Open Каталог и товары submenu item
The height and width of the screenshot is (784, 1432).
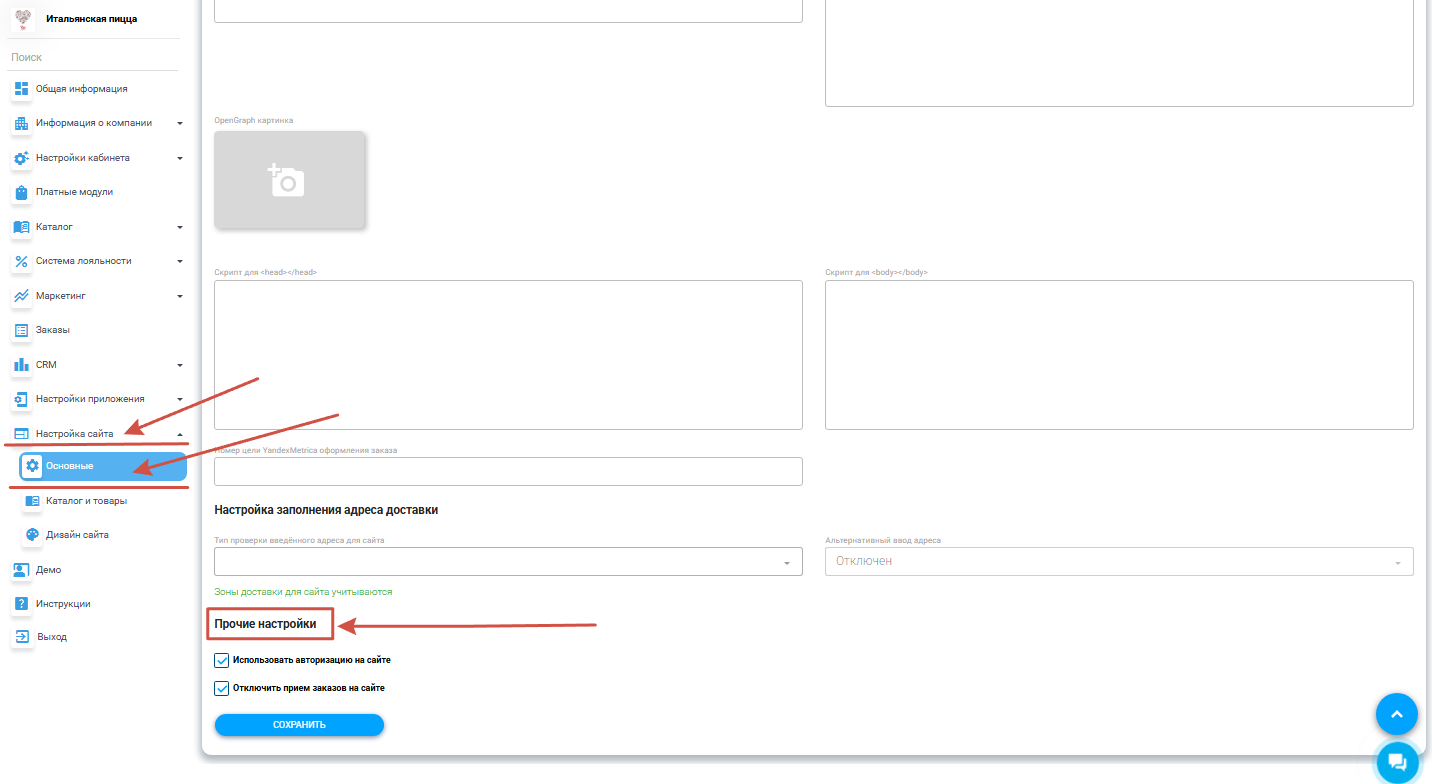[86, 501]
